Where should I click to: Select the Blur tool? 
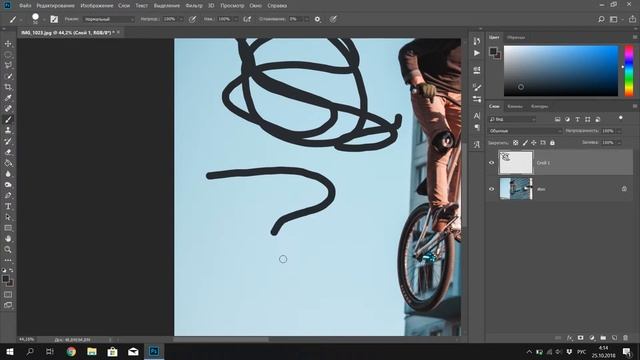pyautogui.click(x=8, y=174)
